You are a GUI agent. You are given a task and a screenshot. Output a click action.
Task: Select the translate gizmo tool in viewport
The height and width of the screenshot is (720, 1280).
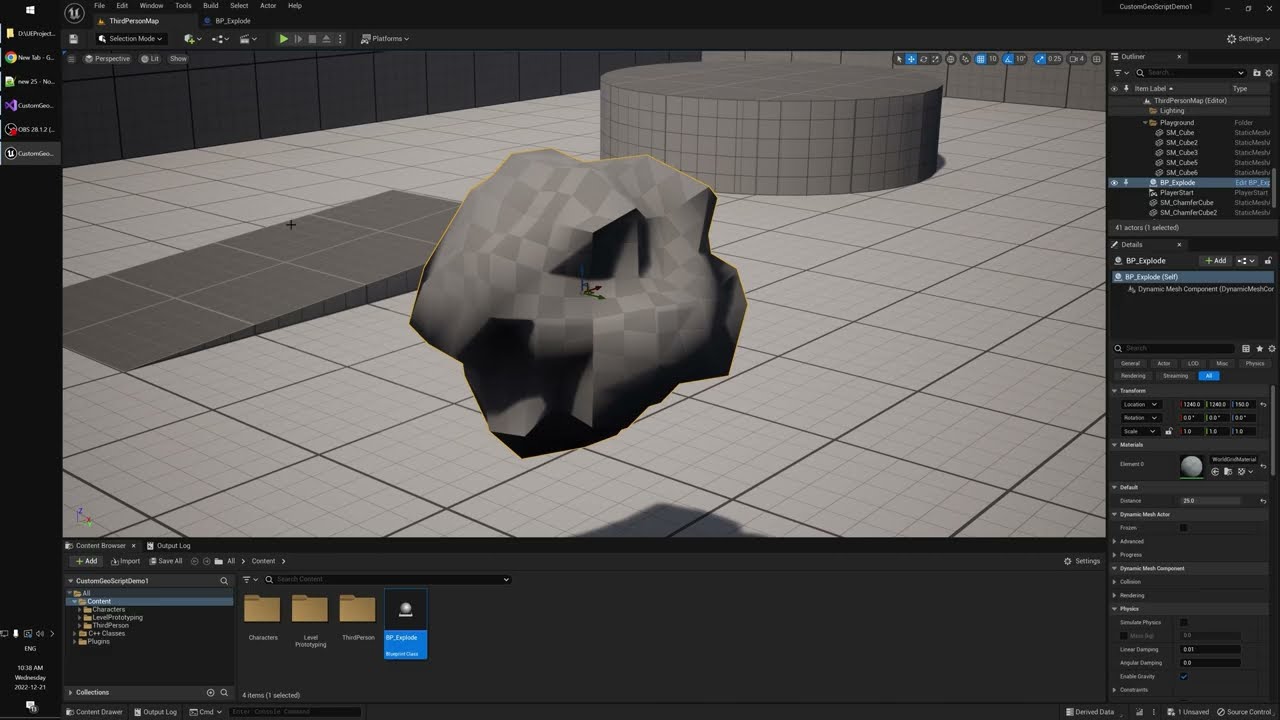pos(911,59)
